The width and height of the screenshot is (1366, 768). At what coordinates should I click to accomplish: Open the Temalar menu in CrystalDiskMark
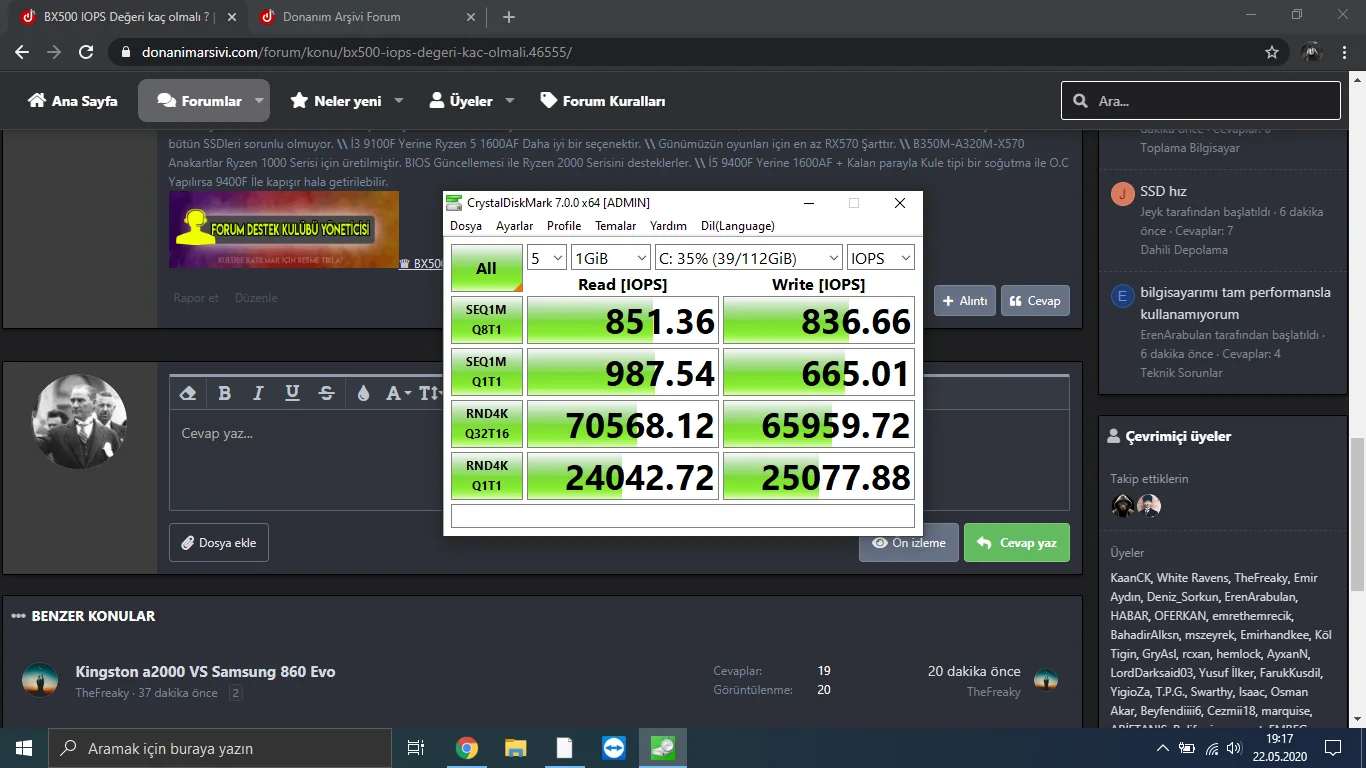point(615,226)
